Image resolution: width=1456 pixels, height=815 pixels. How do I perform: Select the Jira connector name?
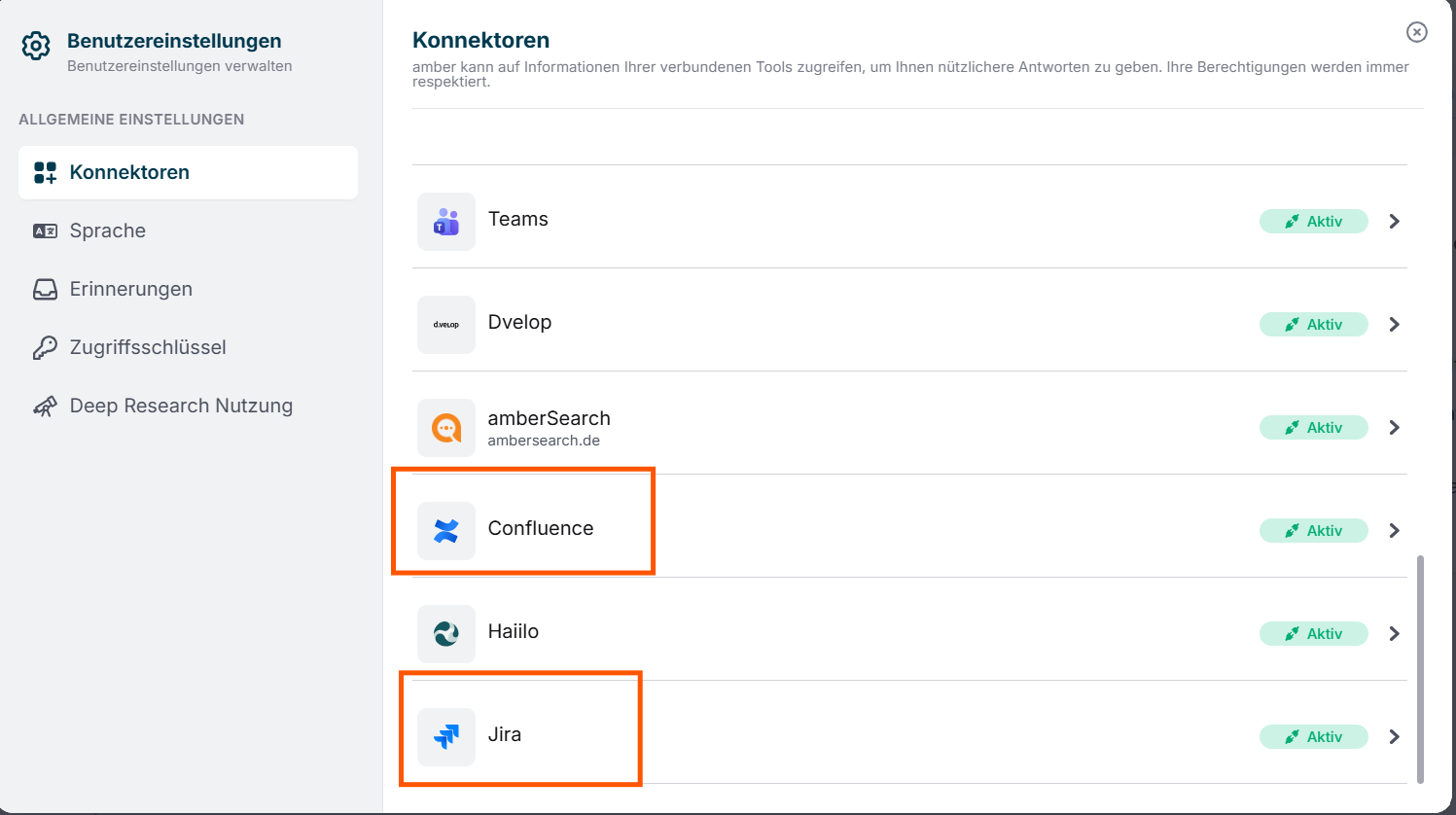505,735
